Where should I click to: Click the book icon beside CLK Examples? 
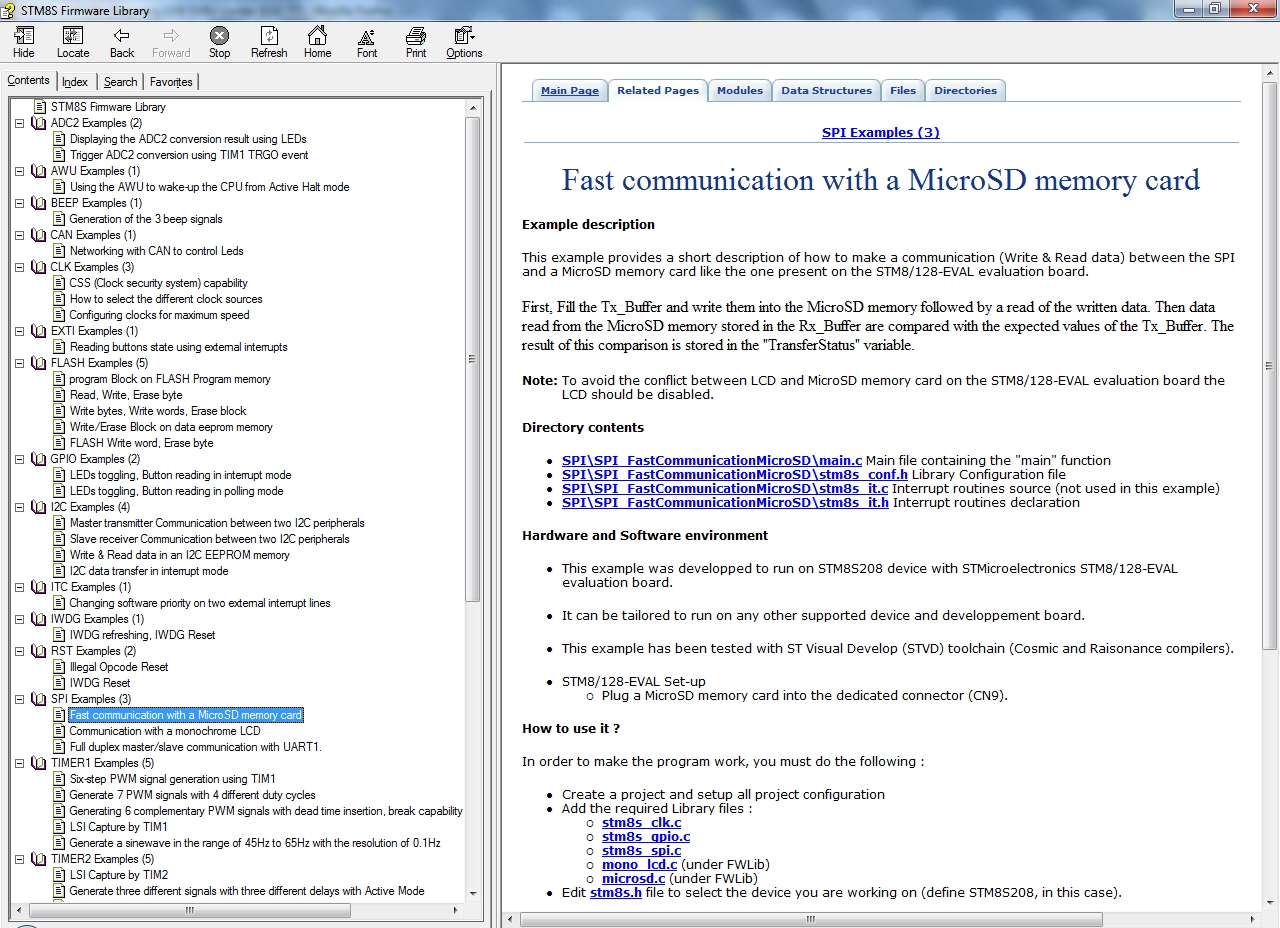tap(39, 267)
